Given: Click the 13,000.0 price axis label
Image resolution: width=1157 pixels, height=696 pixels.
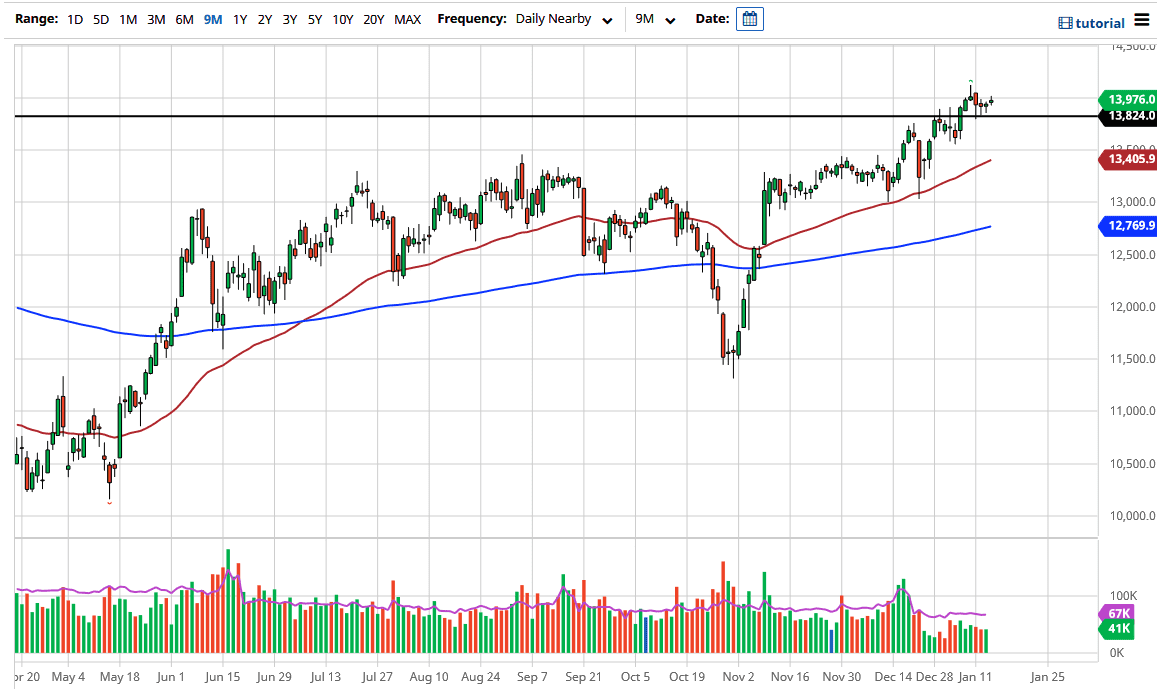Looking at the screenshot, I should pos(1133,202).
